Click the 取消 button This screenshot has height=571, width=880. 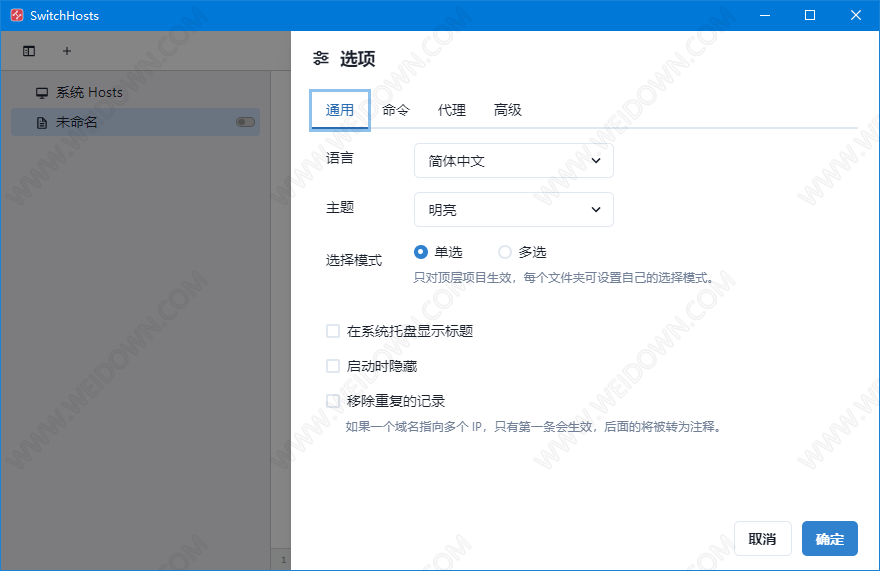click(x=763, y=539)
